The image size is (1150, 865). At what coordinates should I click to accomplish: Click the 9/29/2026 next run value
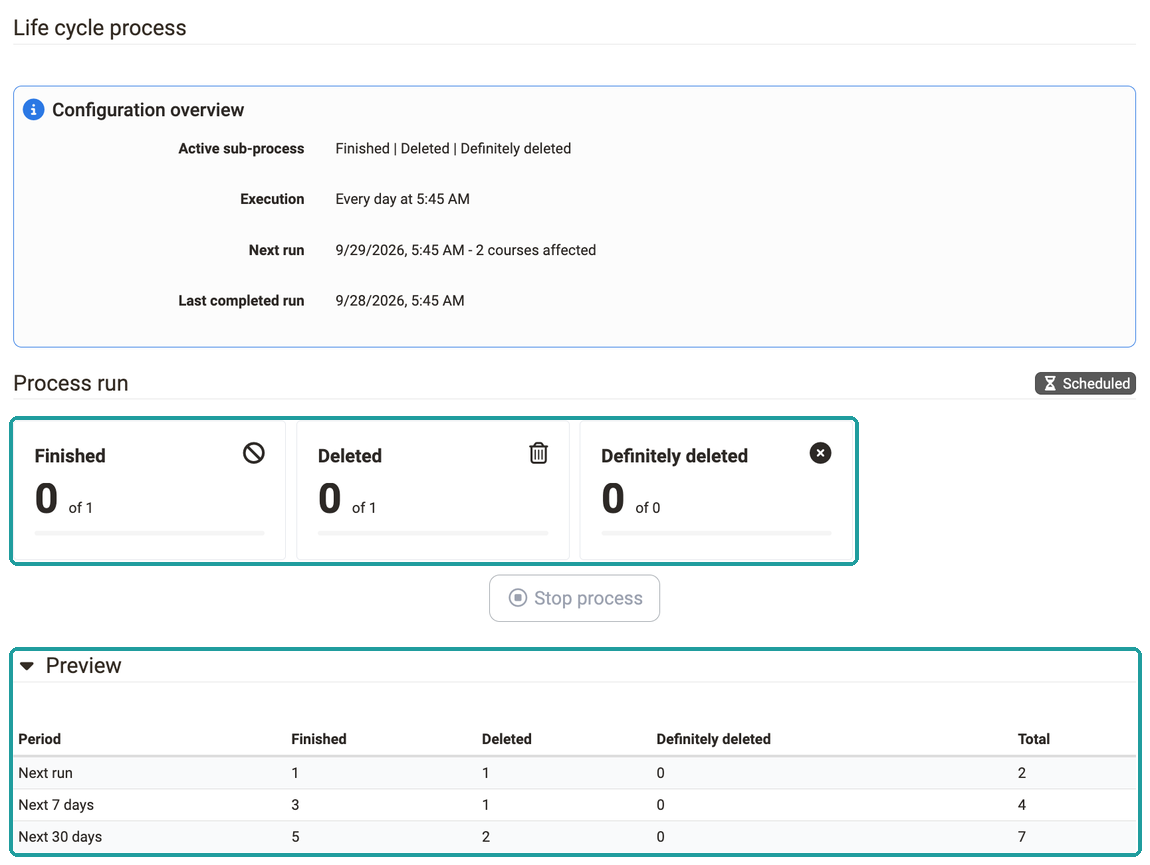466,250
